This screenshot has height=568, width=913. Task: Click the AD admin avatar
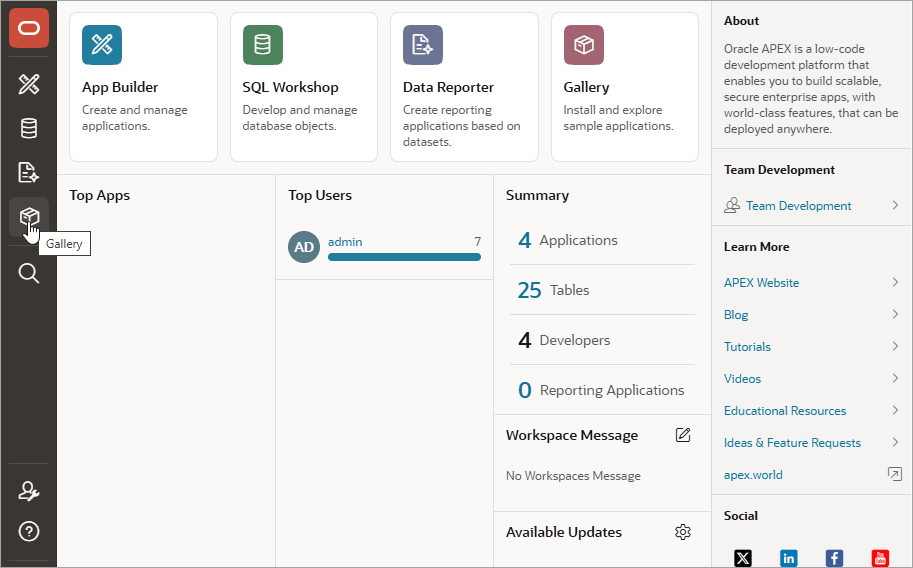pyautogui.click(x=304, y=247)
